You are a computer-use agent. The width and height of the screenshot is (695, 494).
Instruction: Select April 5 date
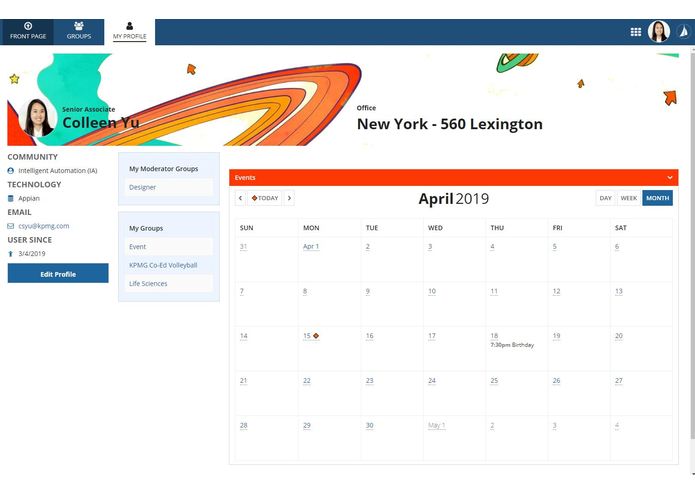coord(554,246)
